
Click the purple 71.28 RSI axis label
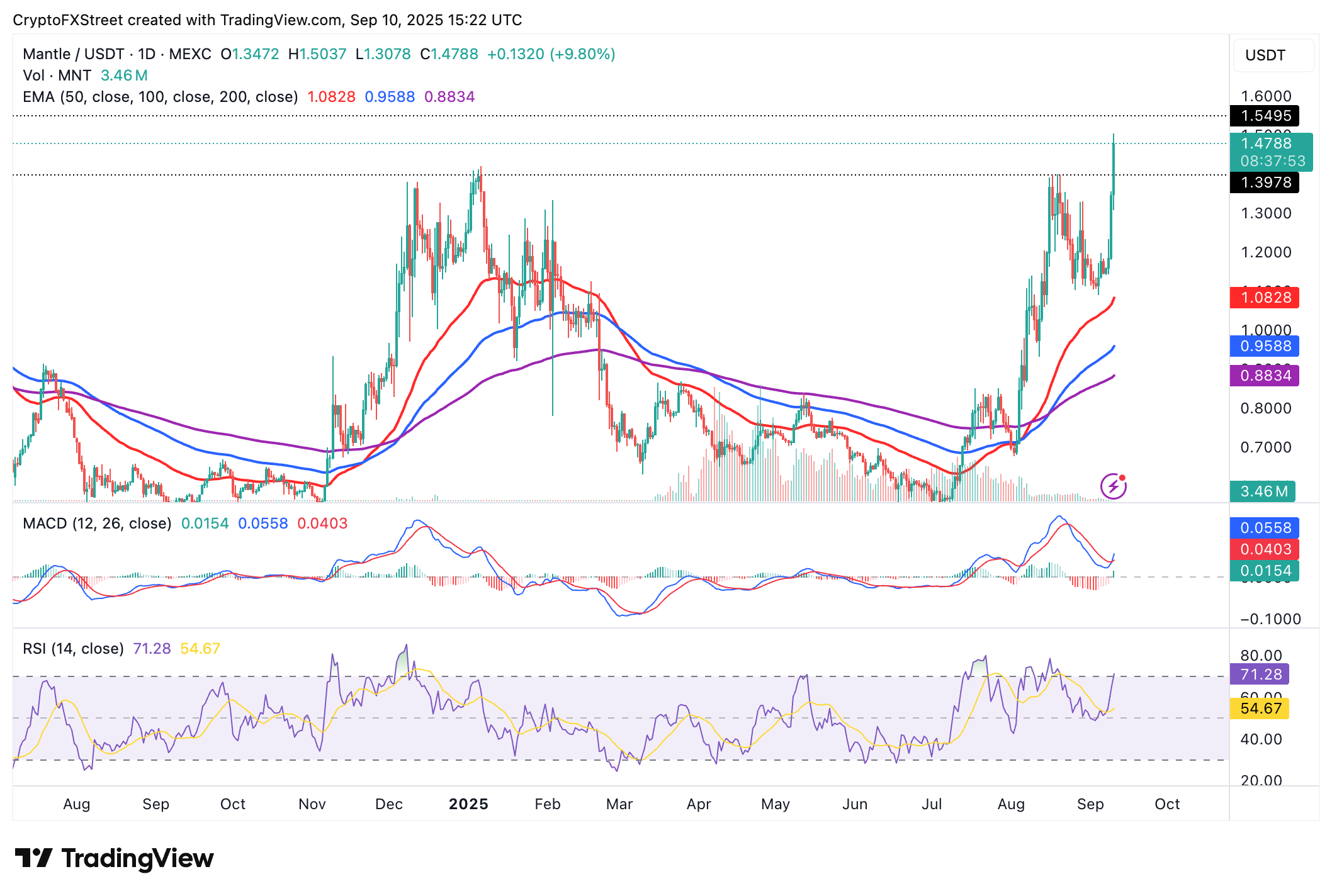[x=1260, y=675]
